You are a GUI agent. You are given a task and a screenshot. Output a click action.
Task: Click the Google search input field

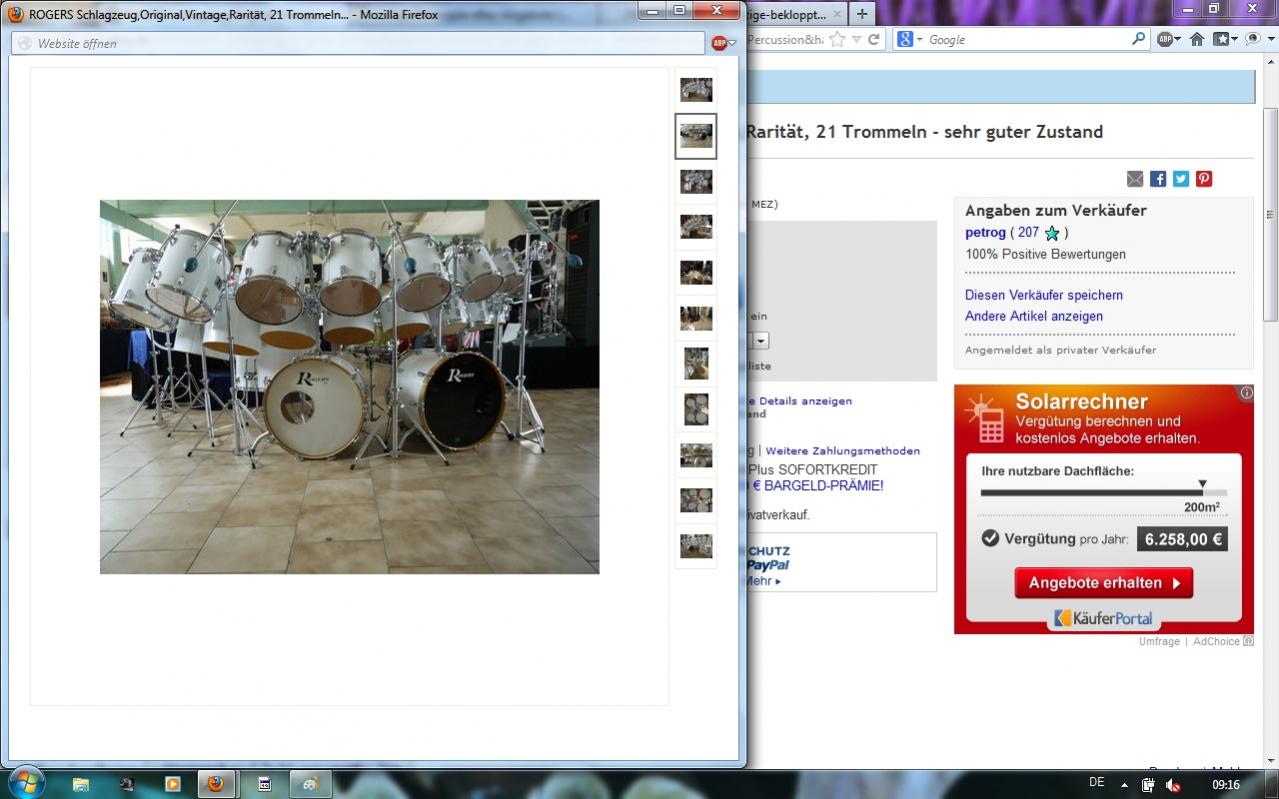pyautogui.click(x=1027, y=40)
